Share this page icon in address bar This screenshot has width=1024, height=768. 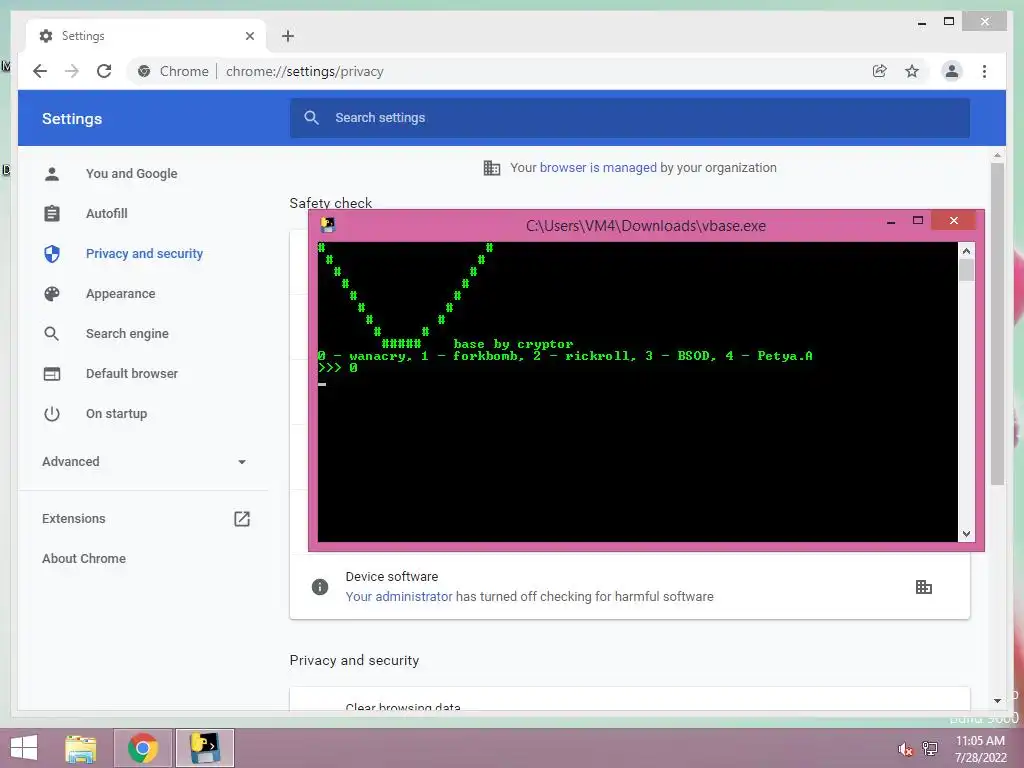pos(880,71)
